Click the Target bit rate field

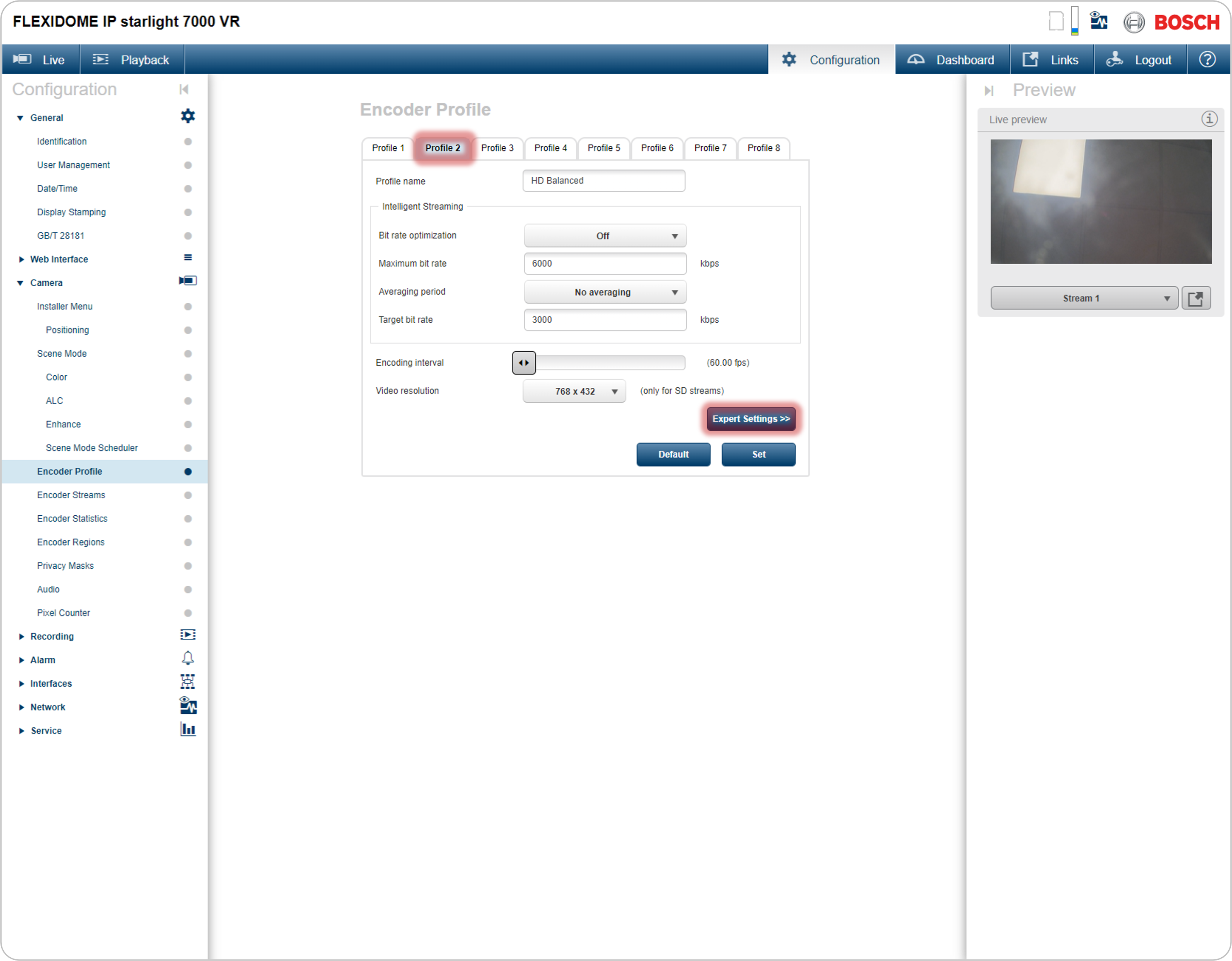pos(605,320)
